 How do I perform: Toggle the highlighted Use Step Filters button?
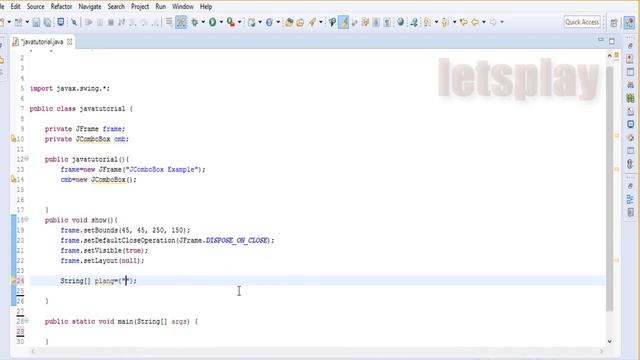(x=181, y=22)
